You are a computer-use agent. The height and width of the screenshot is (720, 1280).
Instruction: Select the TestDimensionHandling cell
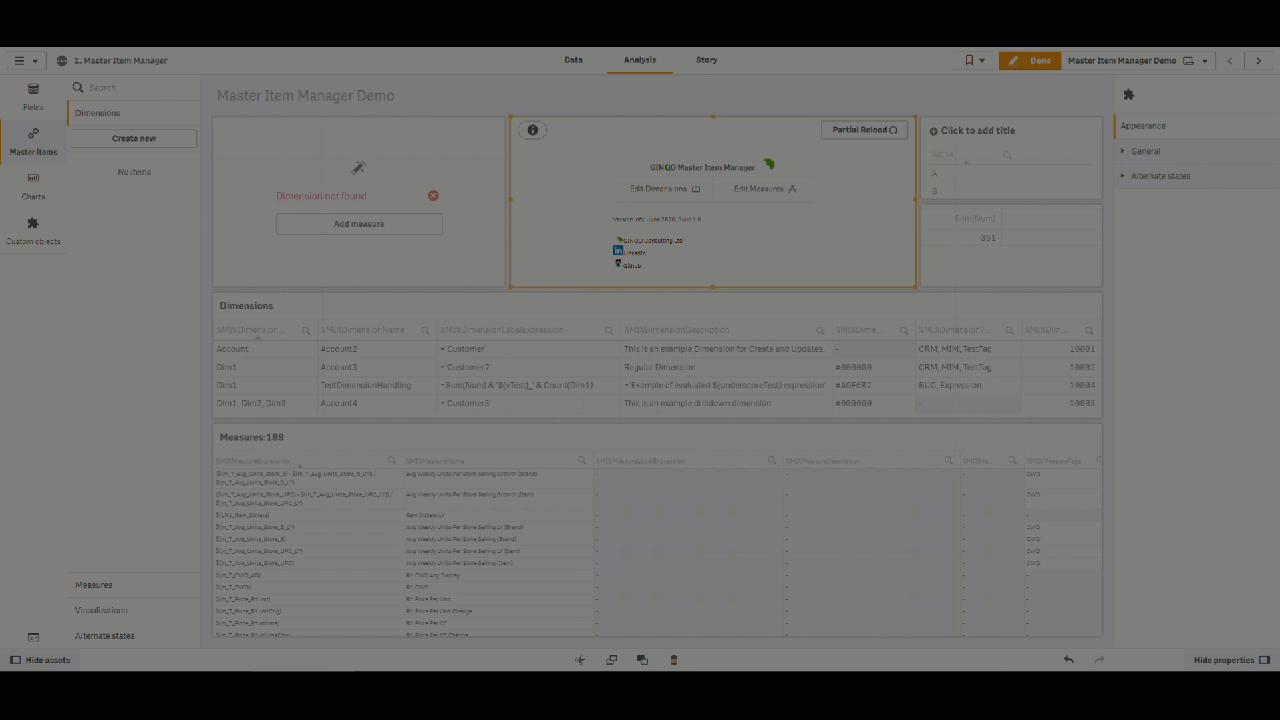pyautogui.click(x=376, y=385)
